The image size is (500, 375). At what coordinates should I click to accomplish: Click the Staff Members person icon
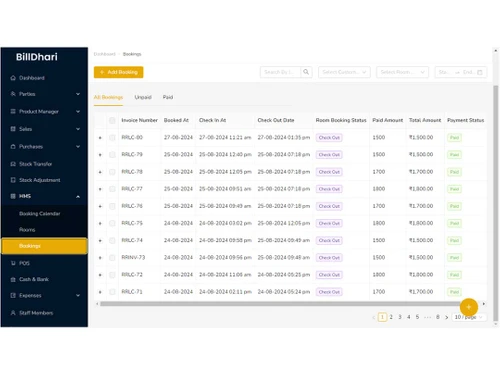13,313
